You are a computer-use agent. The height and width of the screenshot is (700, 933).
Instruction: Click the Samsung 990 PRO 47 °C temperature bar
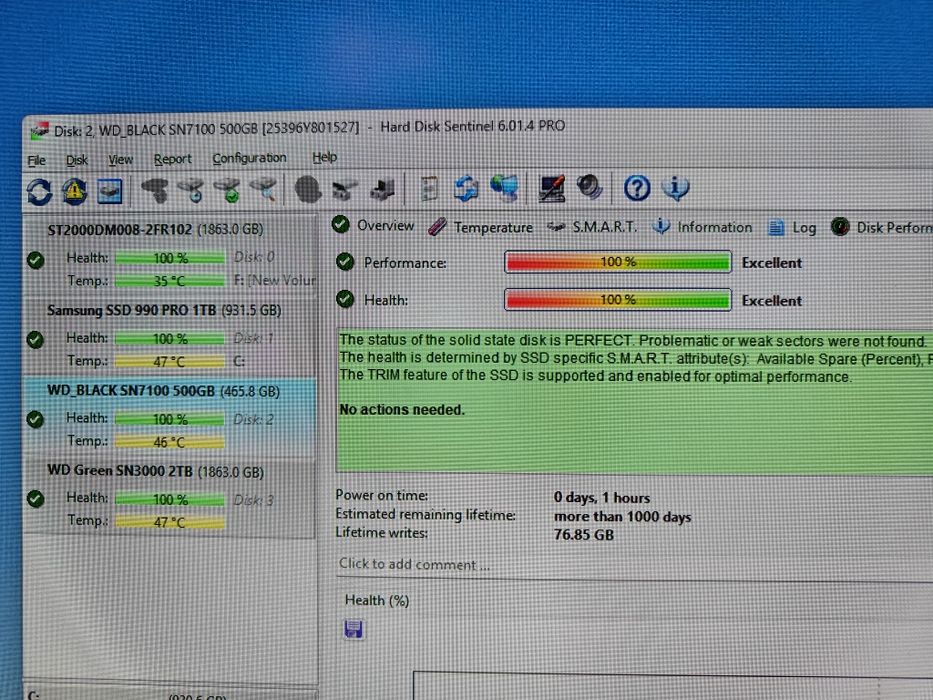pos(170,361)
